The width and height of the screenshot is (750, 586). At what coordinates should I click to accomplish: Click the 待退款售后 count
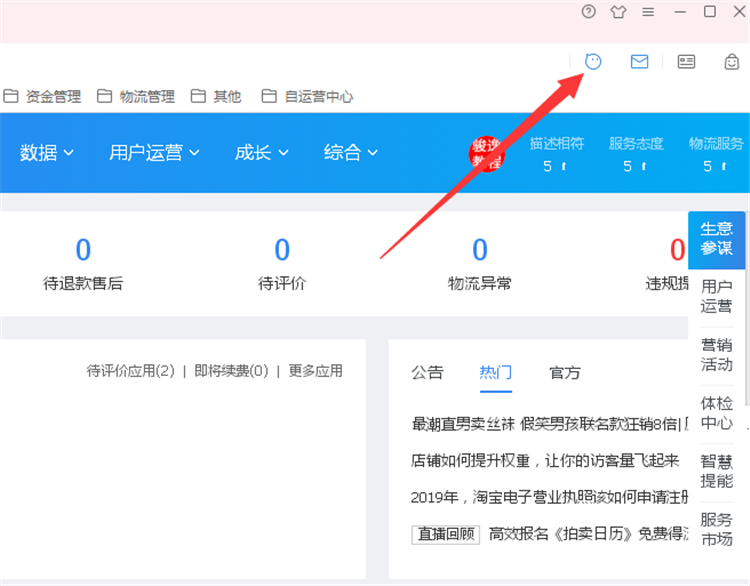point(83,249)
